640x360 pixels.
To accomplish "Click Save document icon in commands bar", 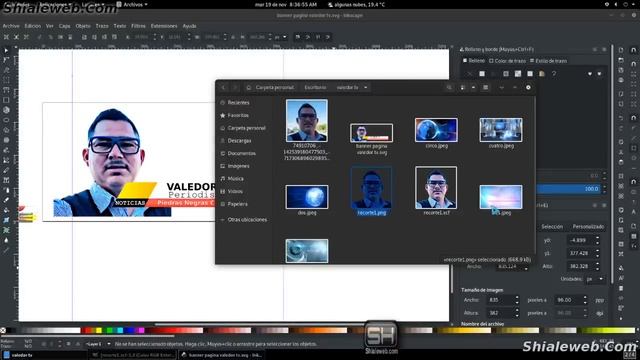I will [x=621, y=70].
